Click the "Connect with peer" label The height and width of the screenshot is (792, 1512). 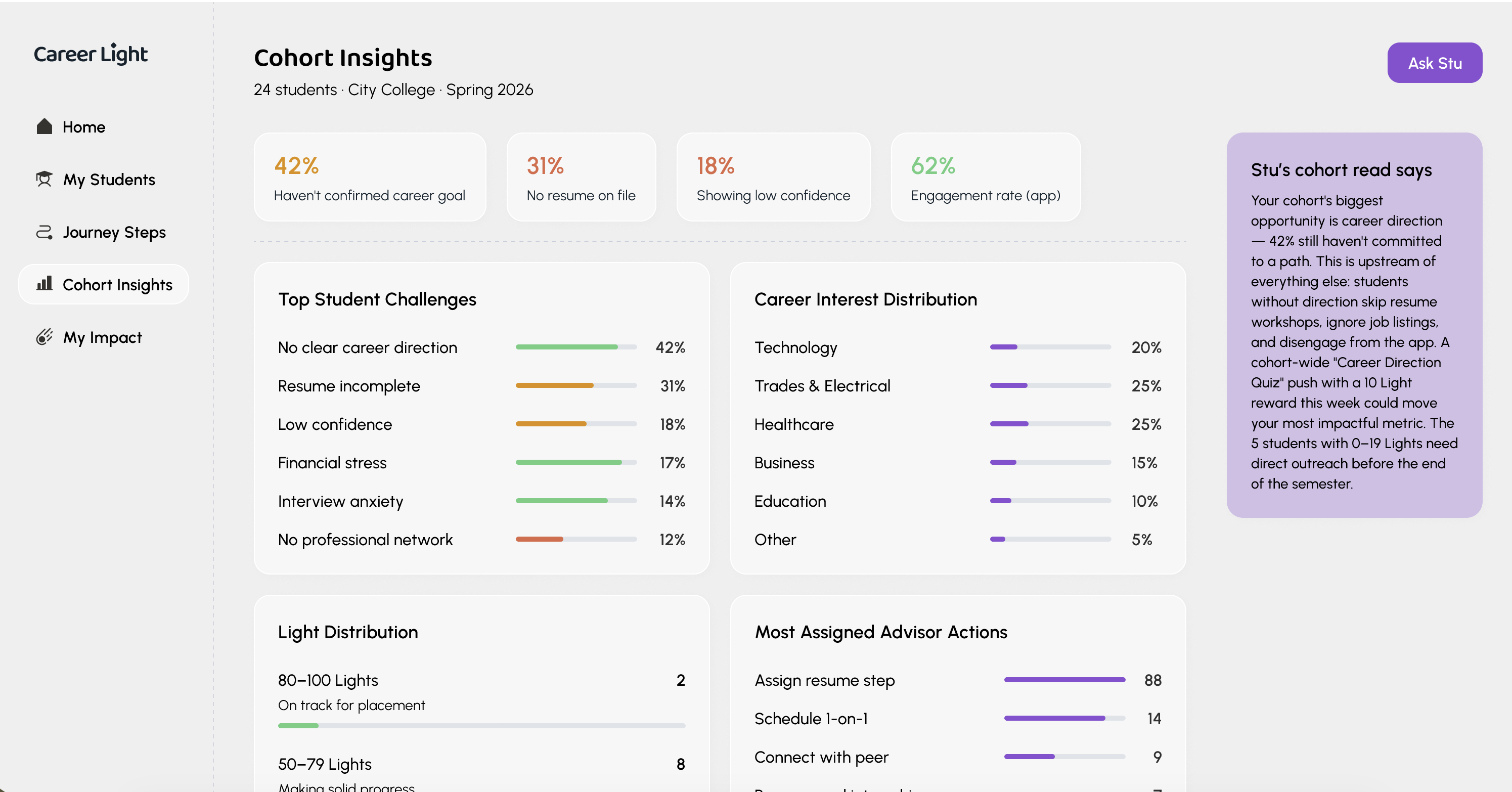coord(821,758)
